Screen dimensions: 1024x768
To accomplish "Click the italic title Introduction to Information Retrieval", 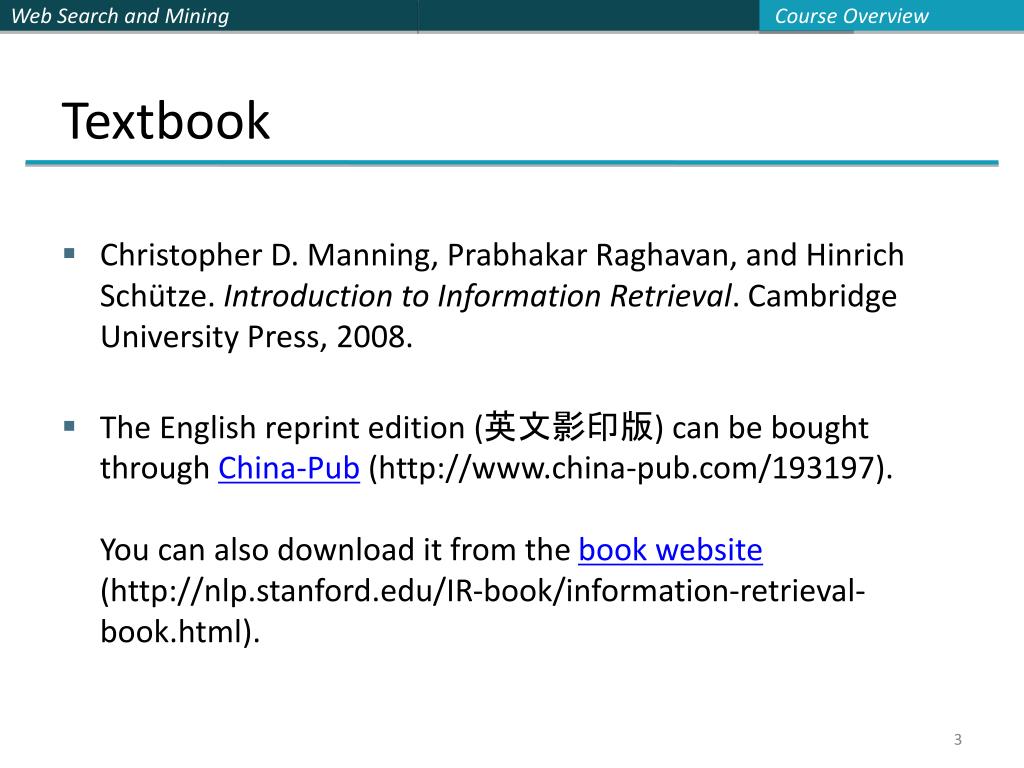I will tap(478, 296).
